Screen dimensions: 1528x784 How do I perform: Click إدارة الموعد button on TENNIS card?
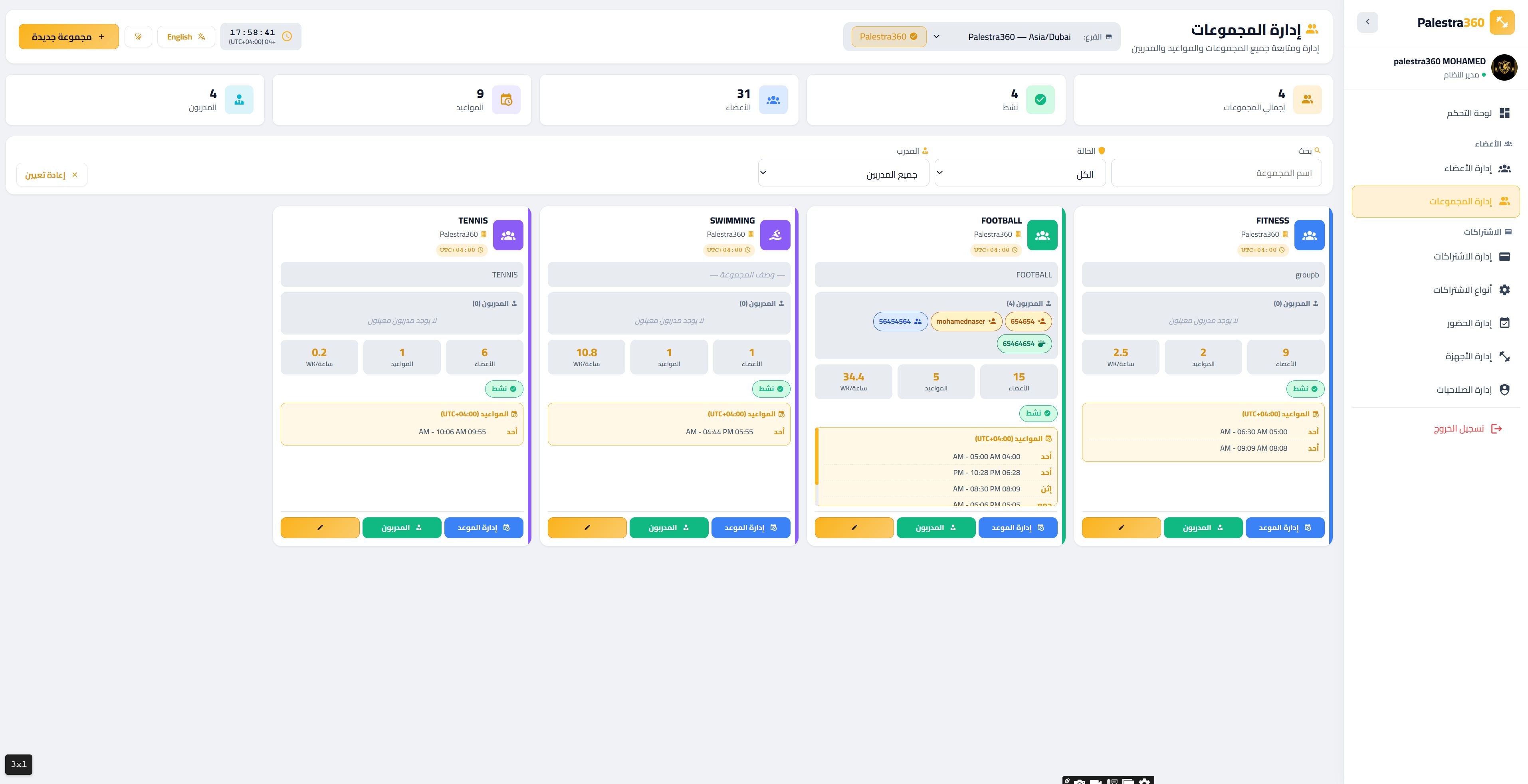click(484, 528)
